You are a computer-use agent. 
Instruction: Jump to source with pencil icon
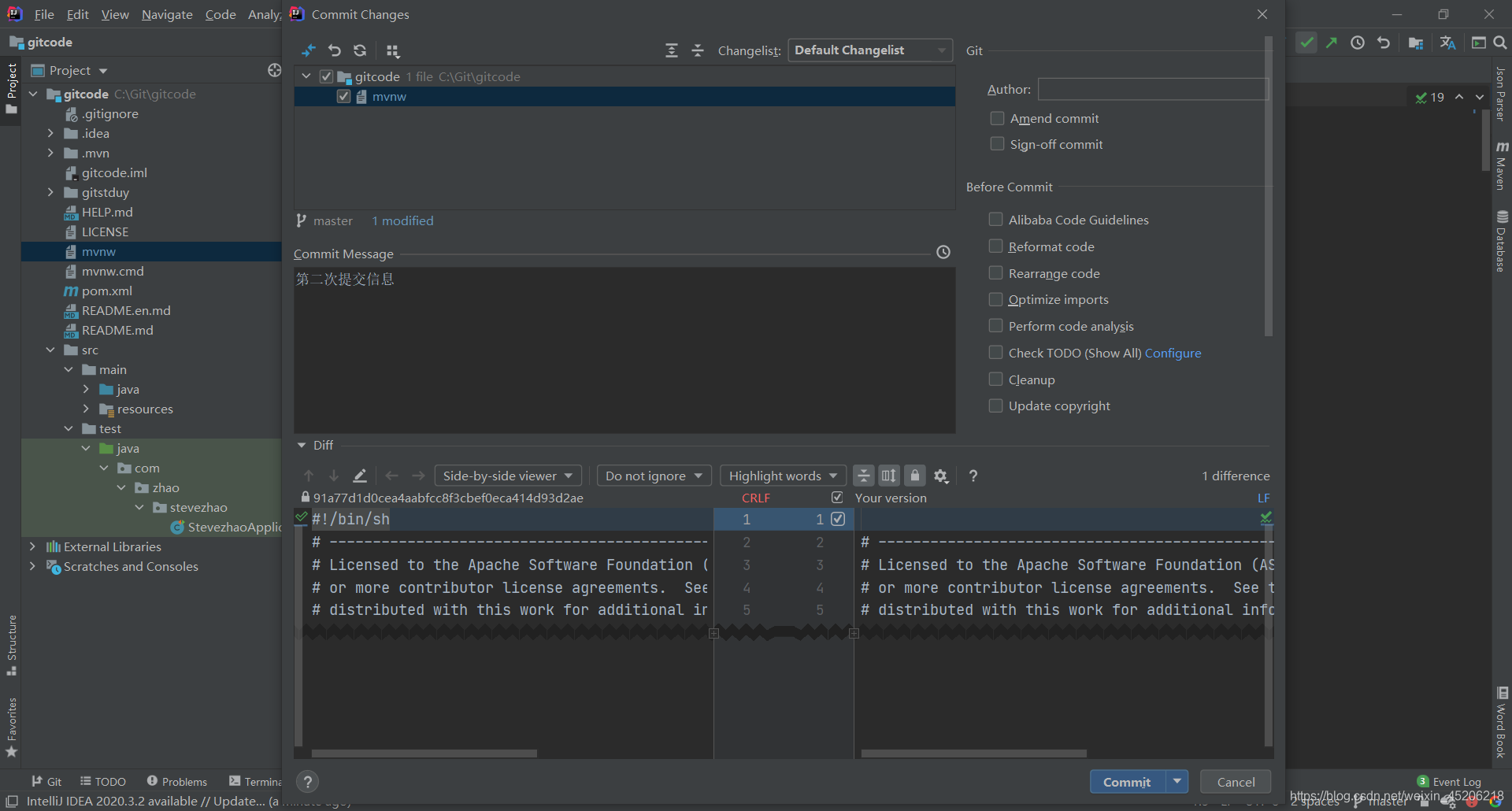[360, 476]
